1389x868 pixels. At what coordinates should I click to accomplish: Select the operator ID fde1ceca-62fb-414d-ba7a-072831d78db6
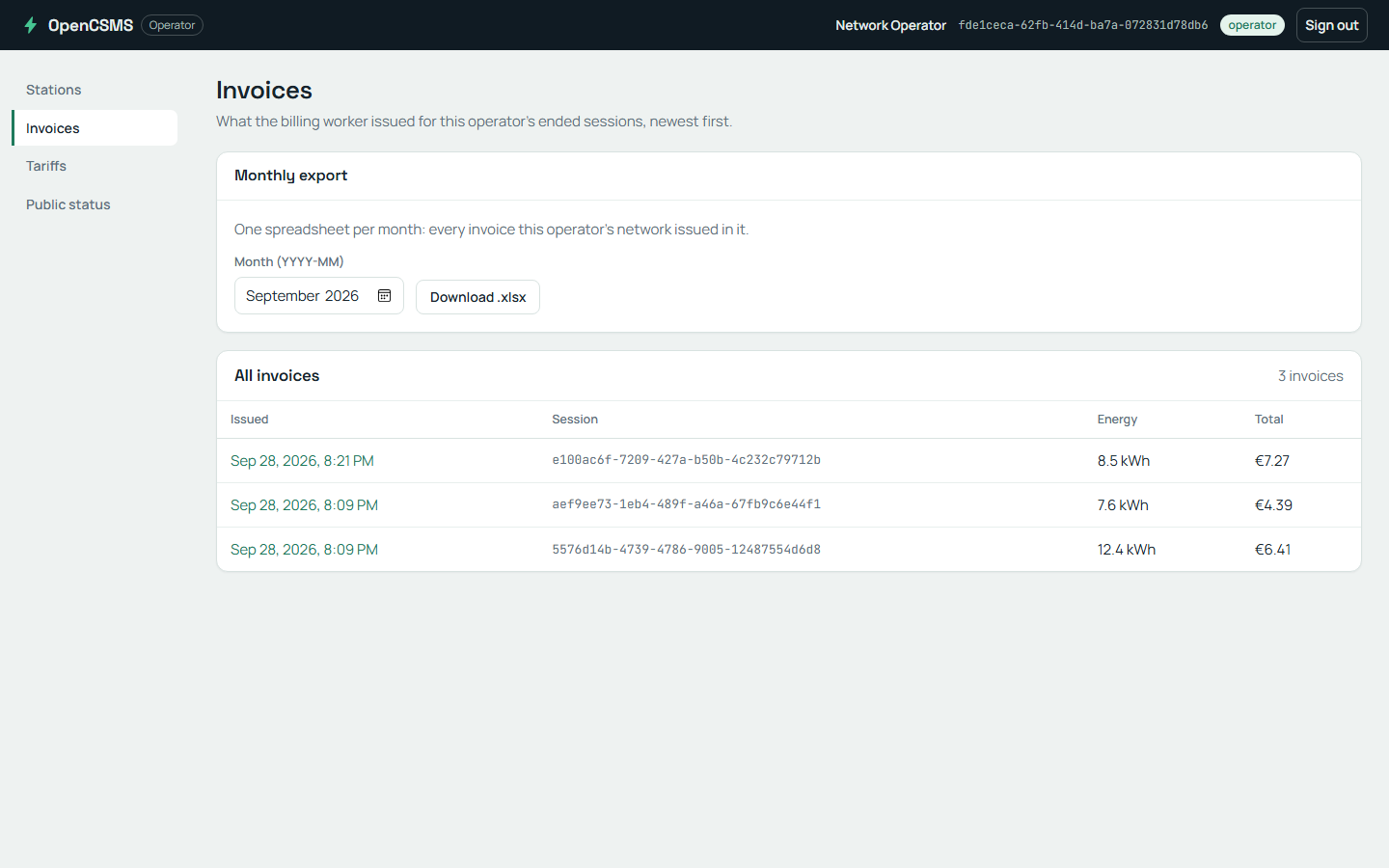click(x=1083, y=25)
